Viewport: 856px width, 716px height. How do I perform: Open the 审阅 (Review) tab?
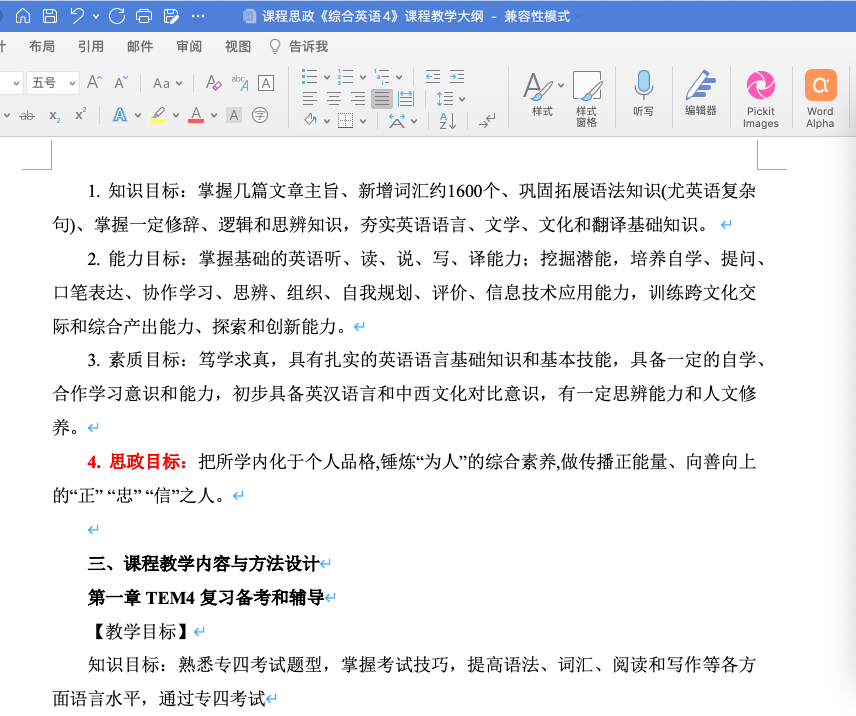(x=189, y=46)
